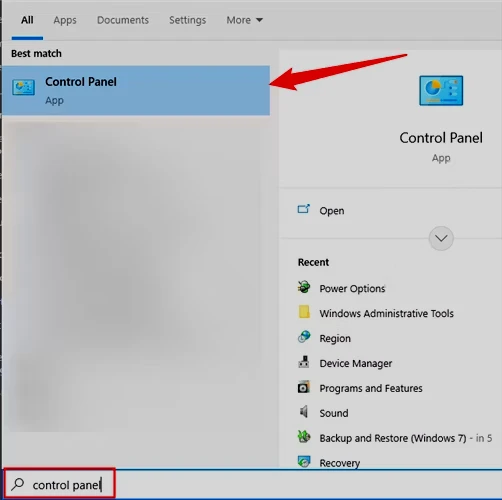This screenshot has height=500, width=502.
Task: Open the More dropdown filter
Action: click(x=245, y=20)
